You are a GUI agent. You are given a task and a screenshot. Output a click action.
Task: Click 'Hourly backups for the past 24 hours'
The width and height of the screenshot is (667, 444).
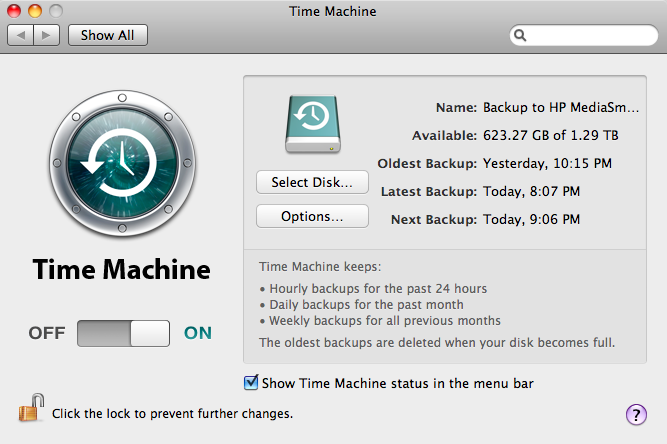(378, 289)
